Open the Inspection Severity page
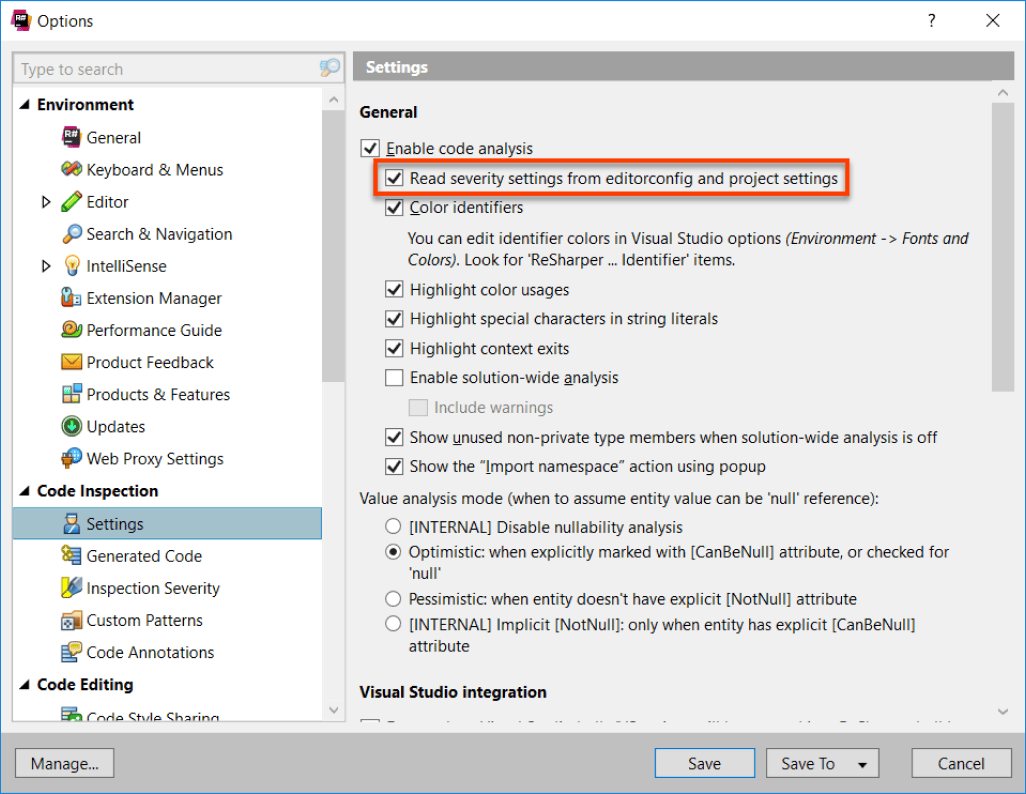 150,587
